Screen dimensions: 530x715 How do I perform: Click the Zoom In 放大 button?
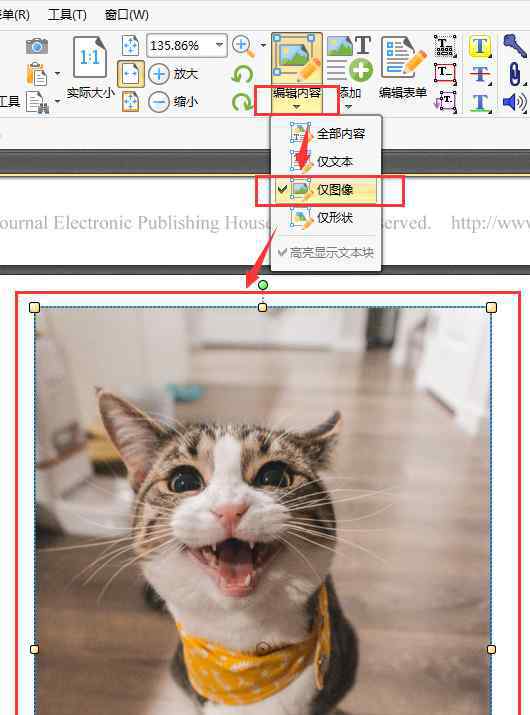click(173, 74)
